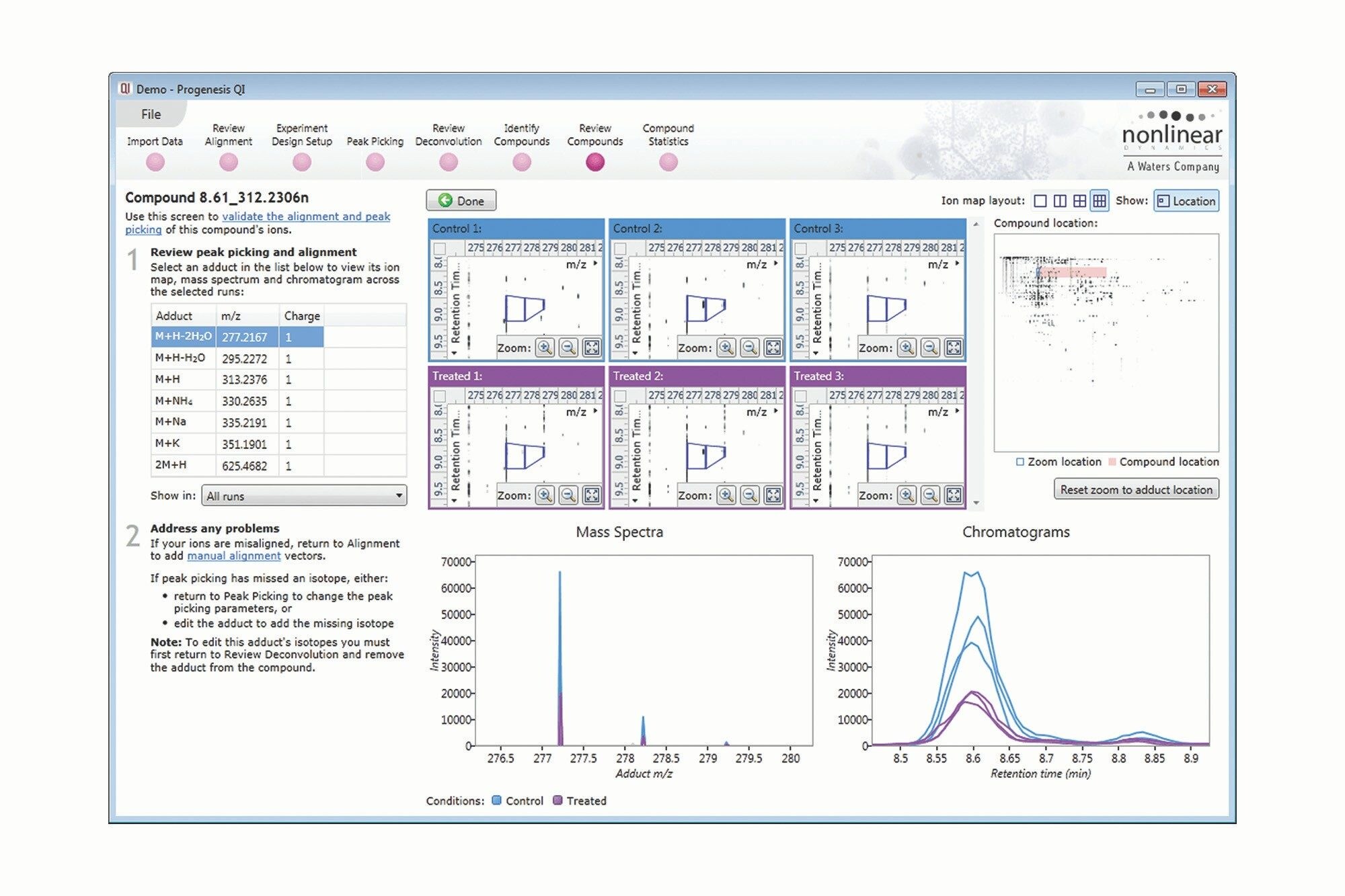Expand the m/z axis arrow in Control 1
This screenshot has width=1345, height=896.
(596, 263)
